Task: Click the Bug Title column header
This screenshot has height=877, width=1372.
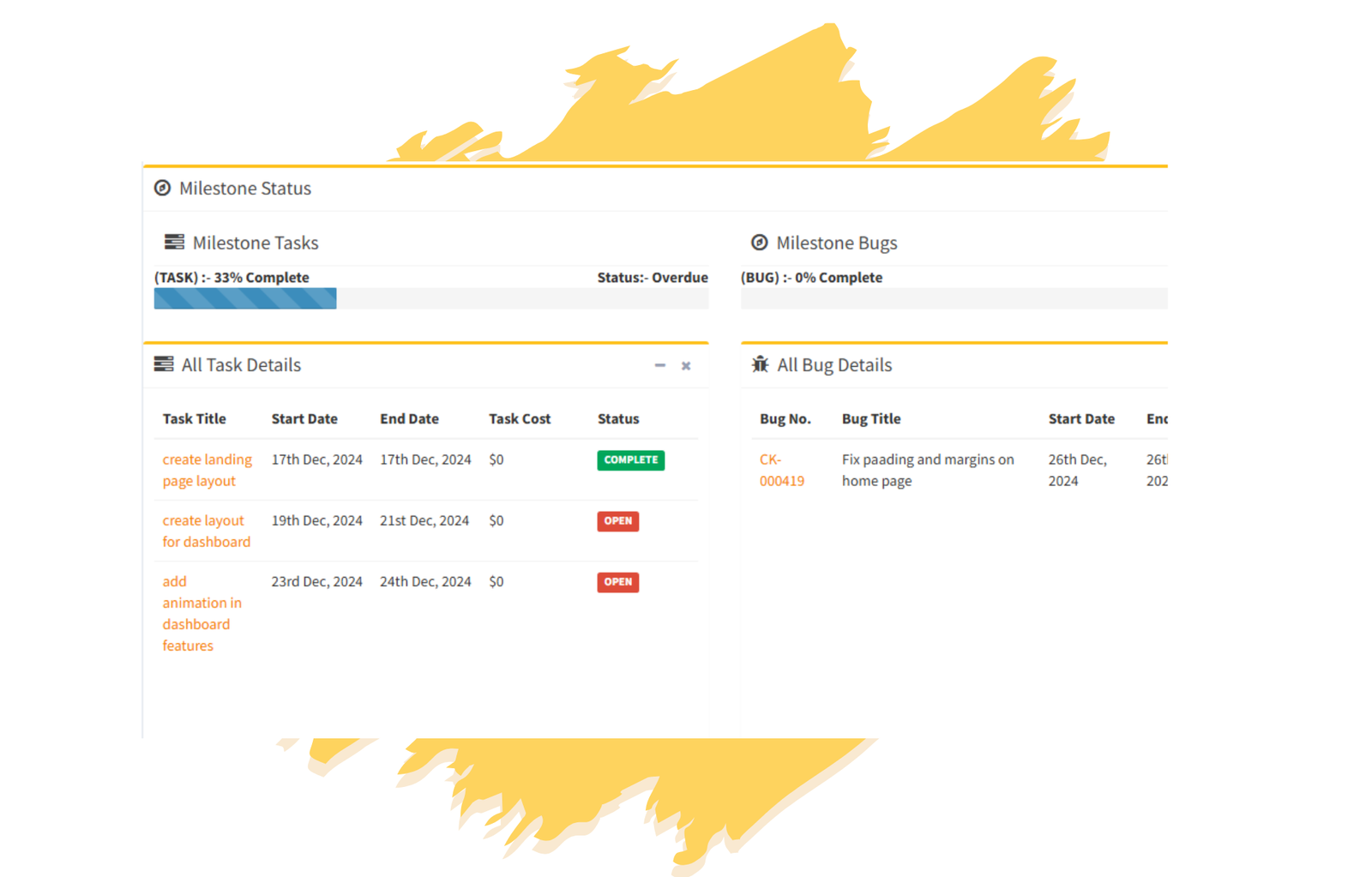Action: (x=871, y=419)
